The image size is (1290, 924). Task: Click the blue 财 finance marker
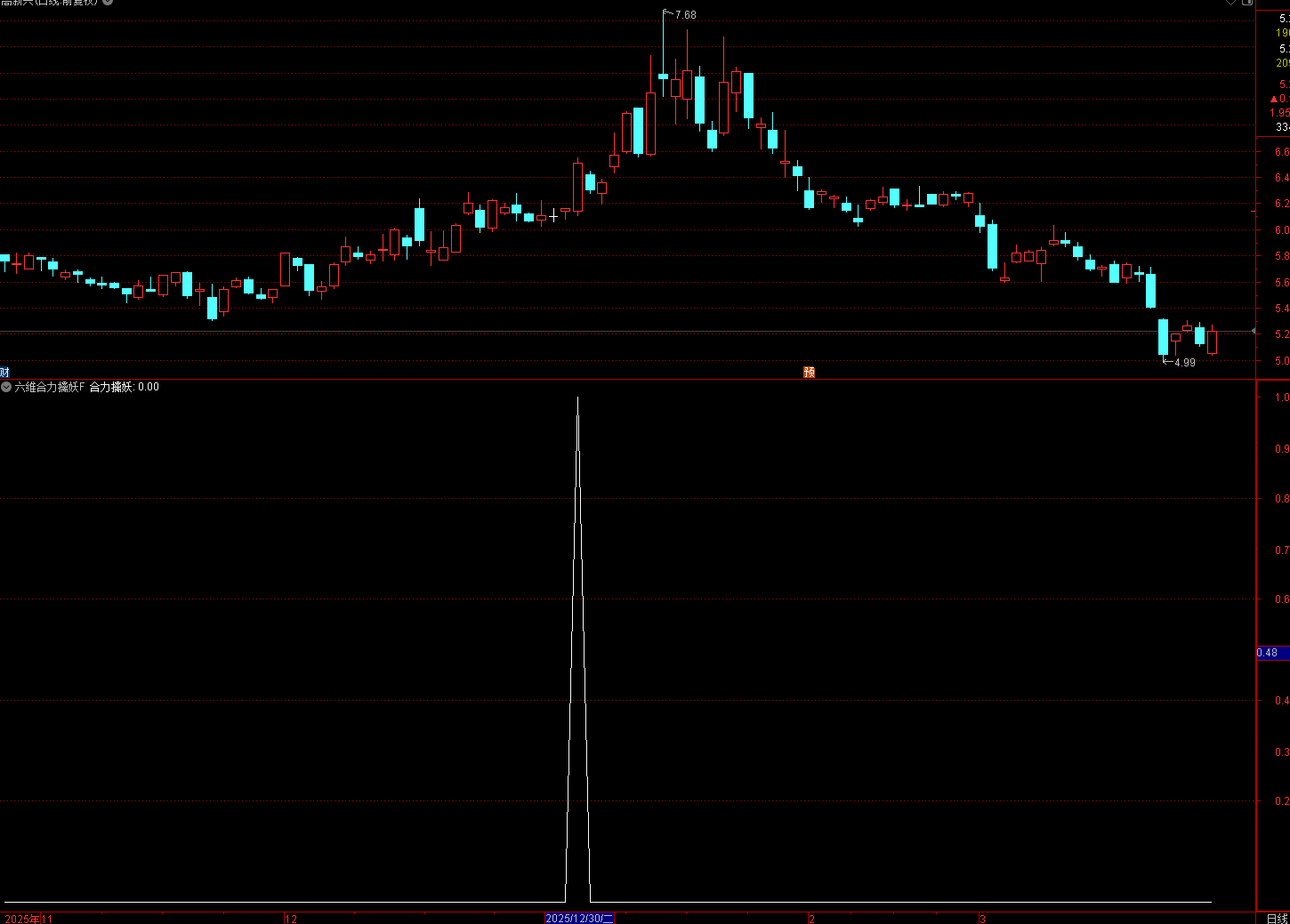pos(4,372)
